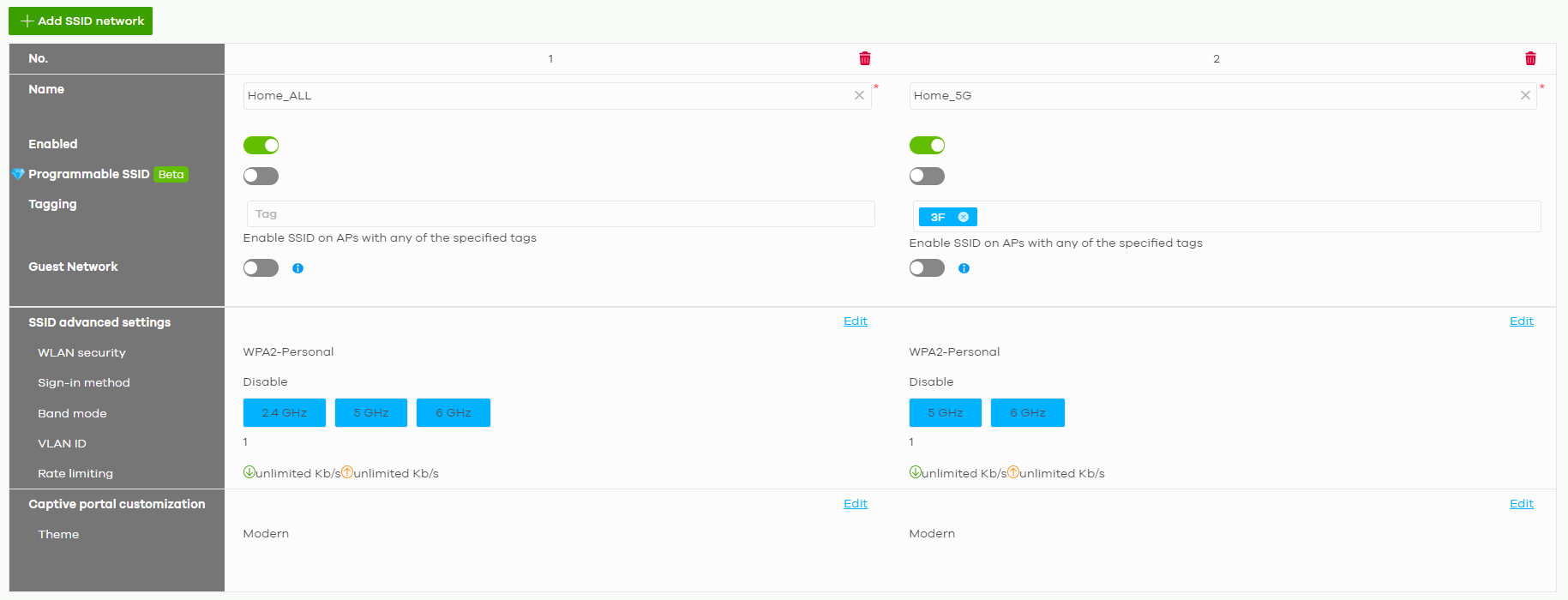Clear the Home_5G name field

1525,95
